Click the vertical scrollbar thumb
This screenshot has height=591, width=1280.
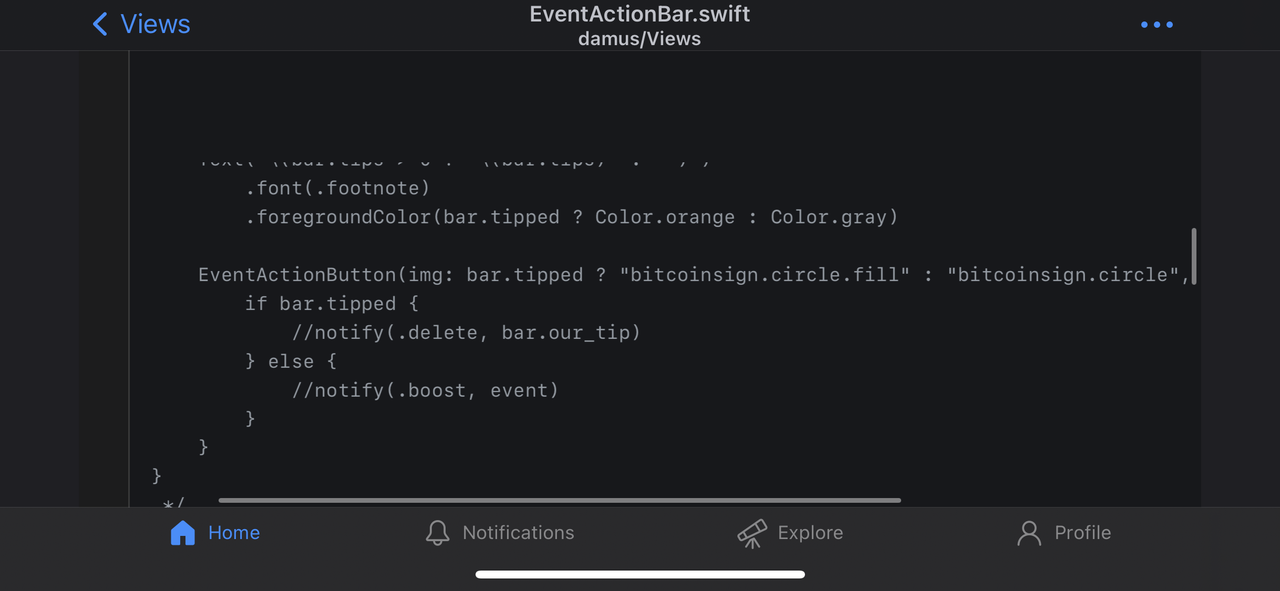[x=1194, y=256]
